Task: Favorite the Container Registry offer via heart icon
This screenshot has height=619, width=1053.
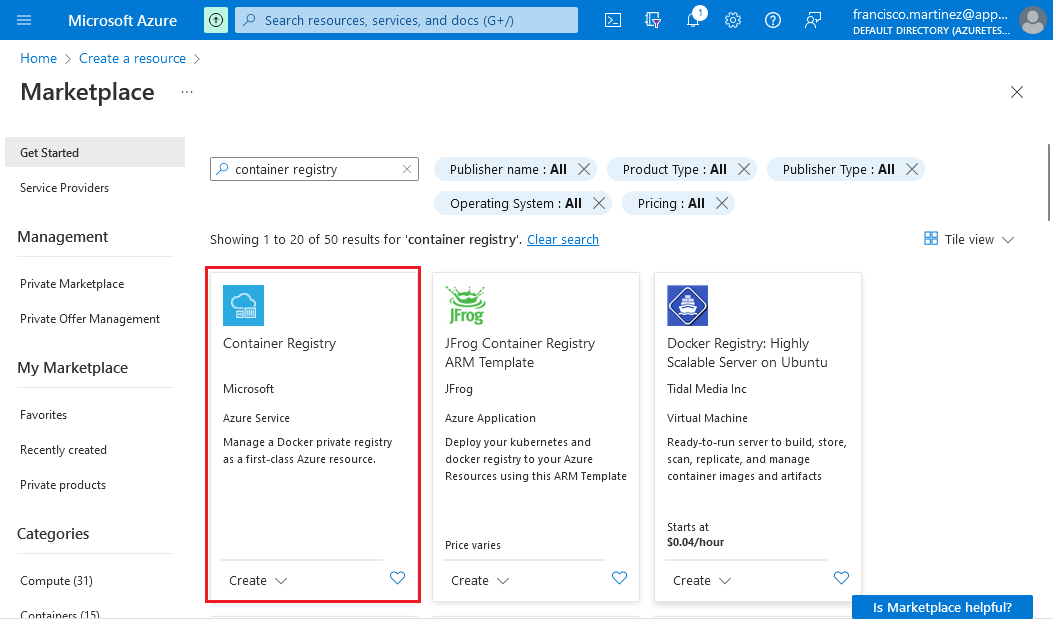Action: (397, 577)
